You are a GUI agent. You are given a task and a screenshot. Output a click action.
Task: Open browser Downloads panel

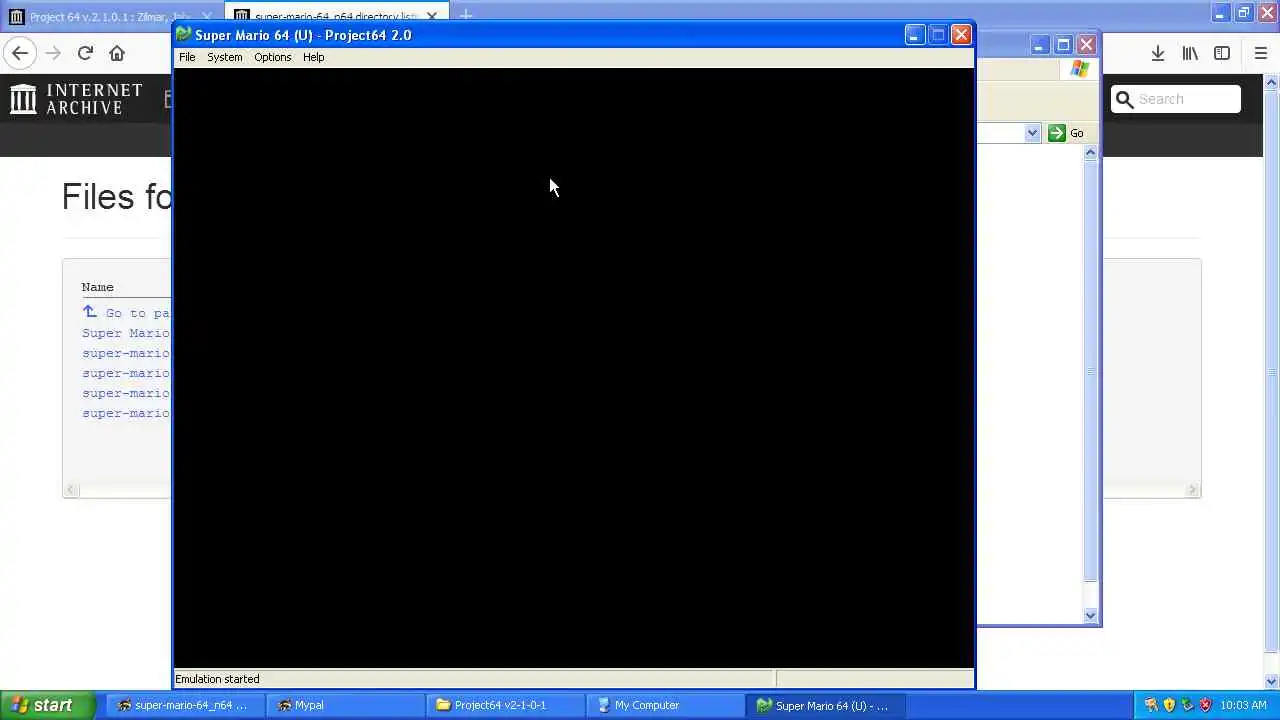1158,53
